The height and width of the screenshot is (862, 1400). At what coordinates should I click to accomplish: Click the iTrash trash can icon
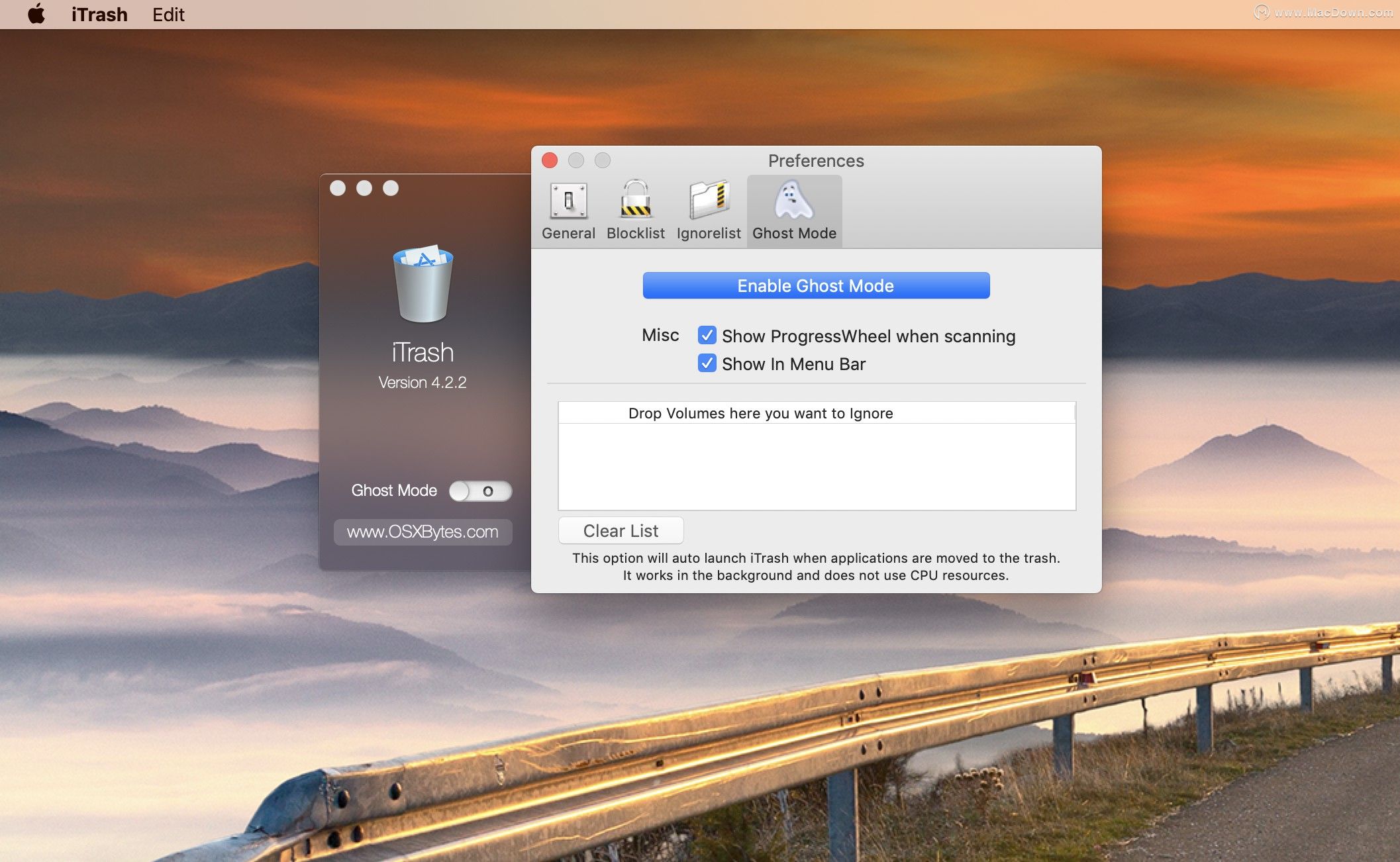[423, 285]
